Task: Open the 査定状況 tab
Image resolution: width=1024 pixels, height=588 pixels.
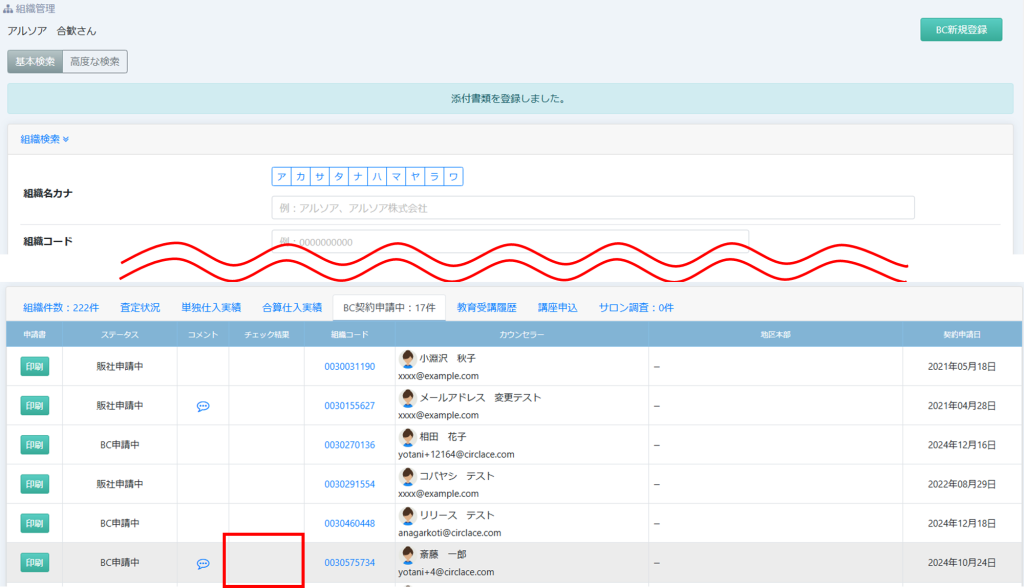Action: (140, 308)
